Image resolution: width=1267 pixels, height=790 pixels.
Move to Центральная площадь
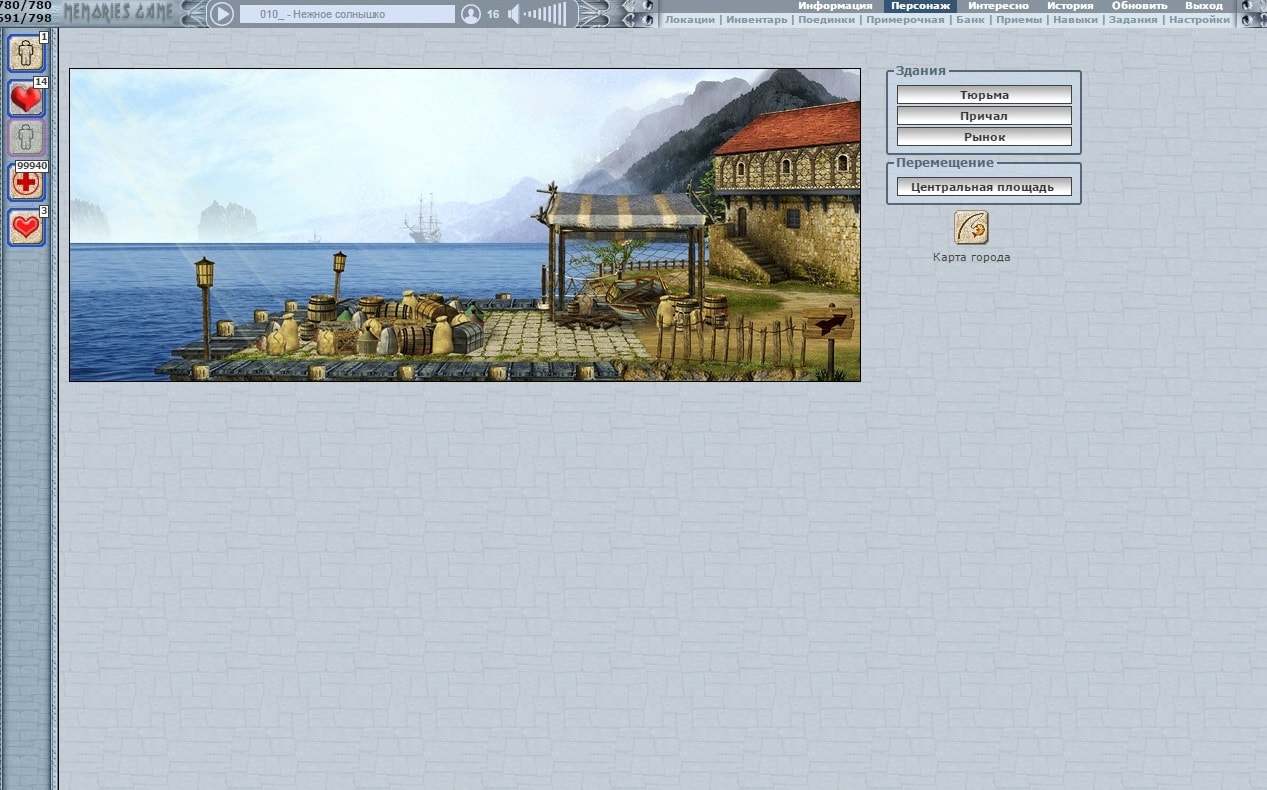984,187
